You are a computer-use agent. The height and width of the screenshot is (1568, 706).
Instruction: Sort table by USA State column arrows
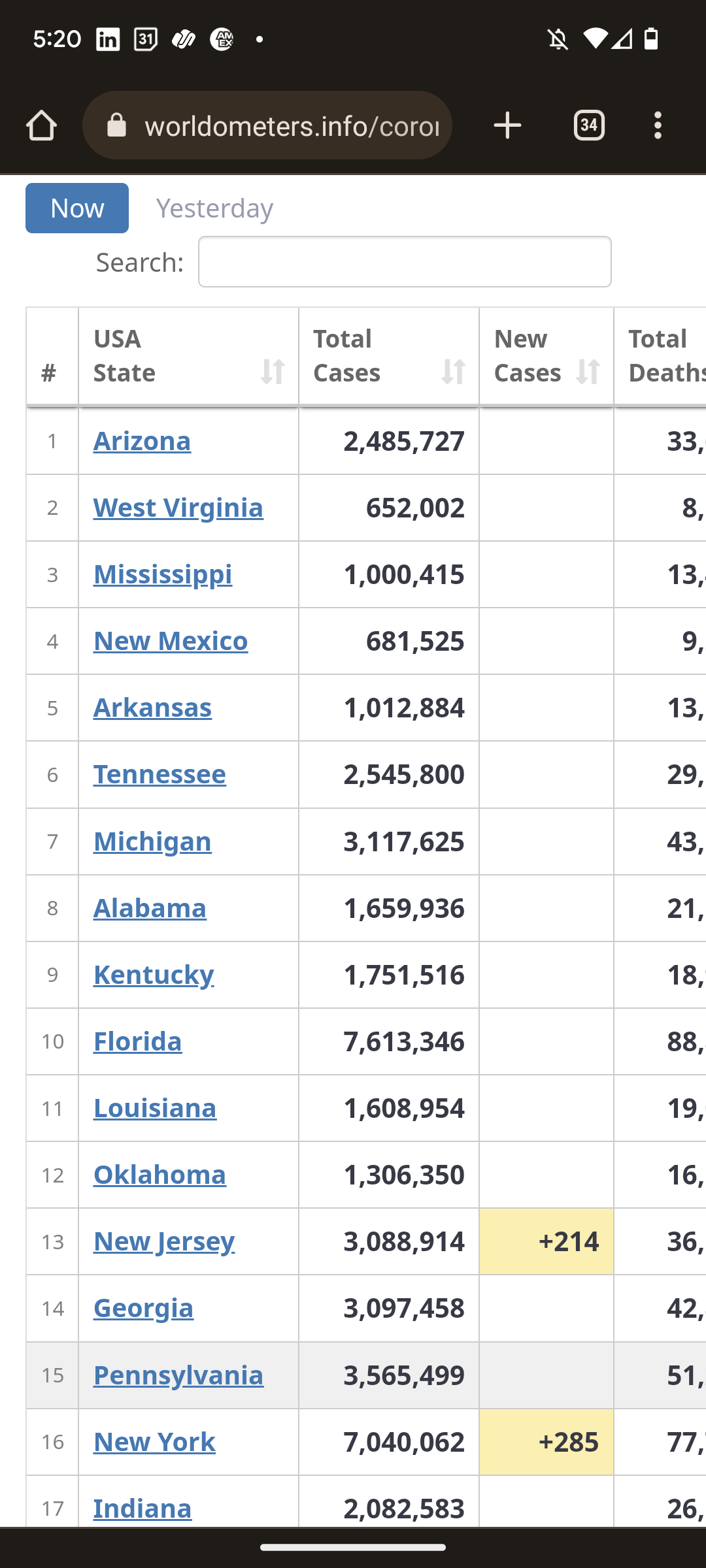(272, 372)
